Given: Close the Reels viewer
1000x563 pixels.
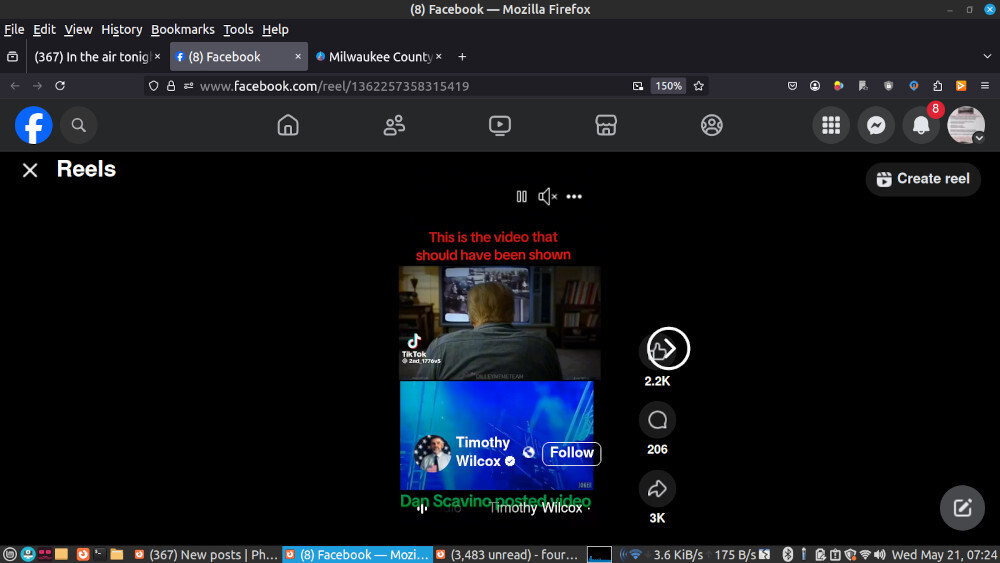Looking at the screenshot, I should [30, 170].
